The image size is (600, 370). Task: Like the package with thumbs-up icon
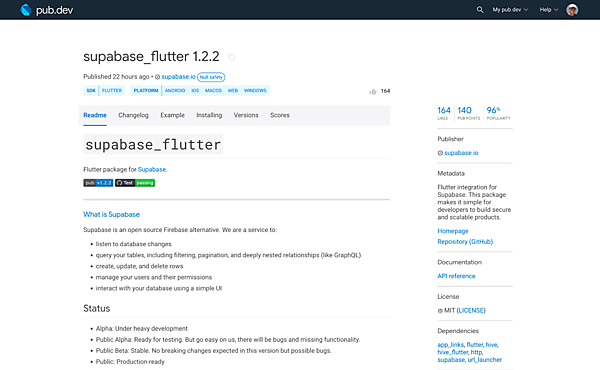[x=373, y=91]
